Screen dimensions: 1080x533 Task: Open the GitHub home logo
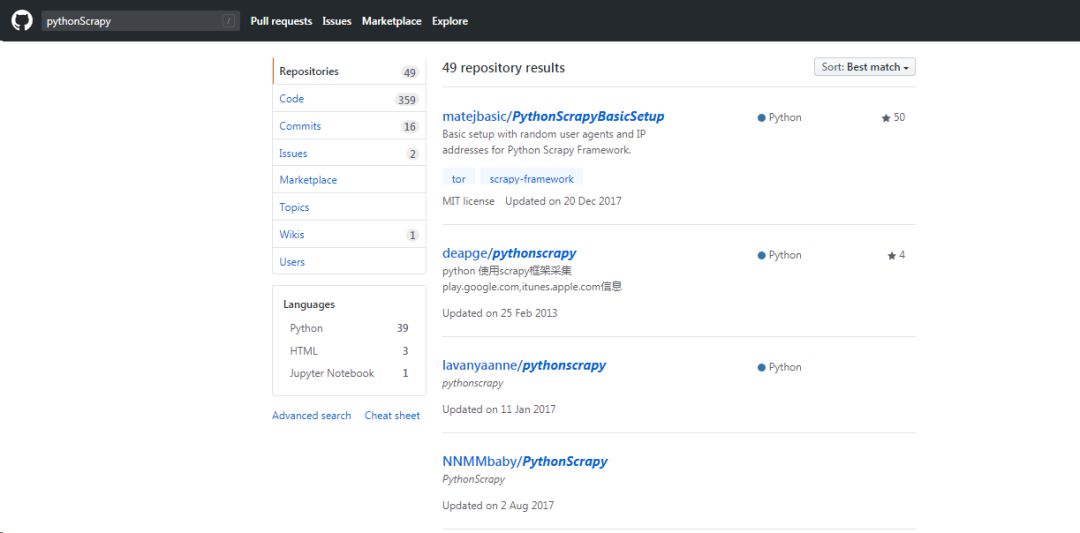[x=21, y=21]
